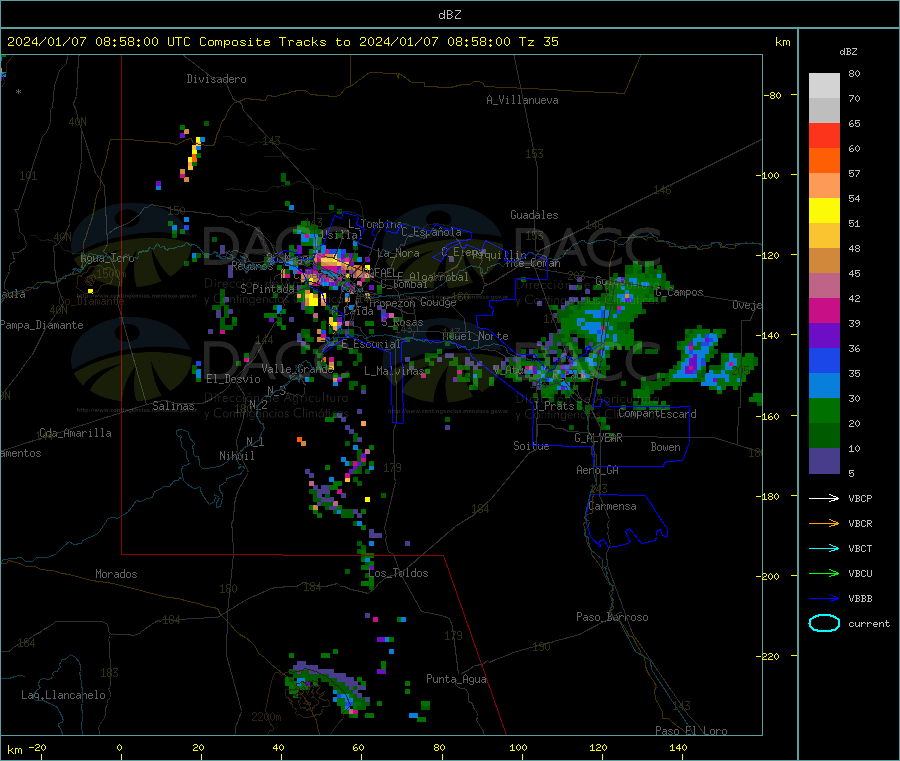Select the yellow 51 dBZ color swatch
This screenshot has height=761, width=900.
pyautogui.click(x=824, y=211)
